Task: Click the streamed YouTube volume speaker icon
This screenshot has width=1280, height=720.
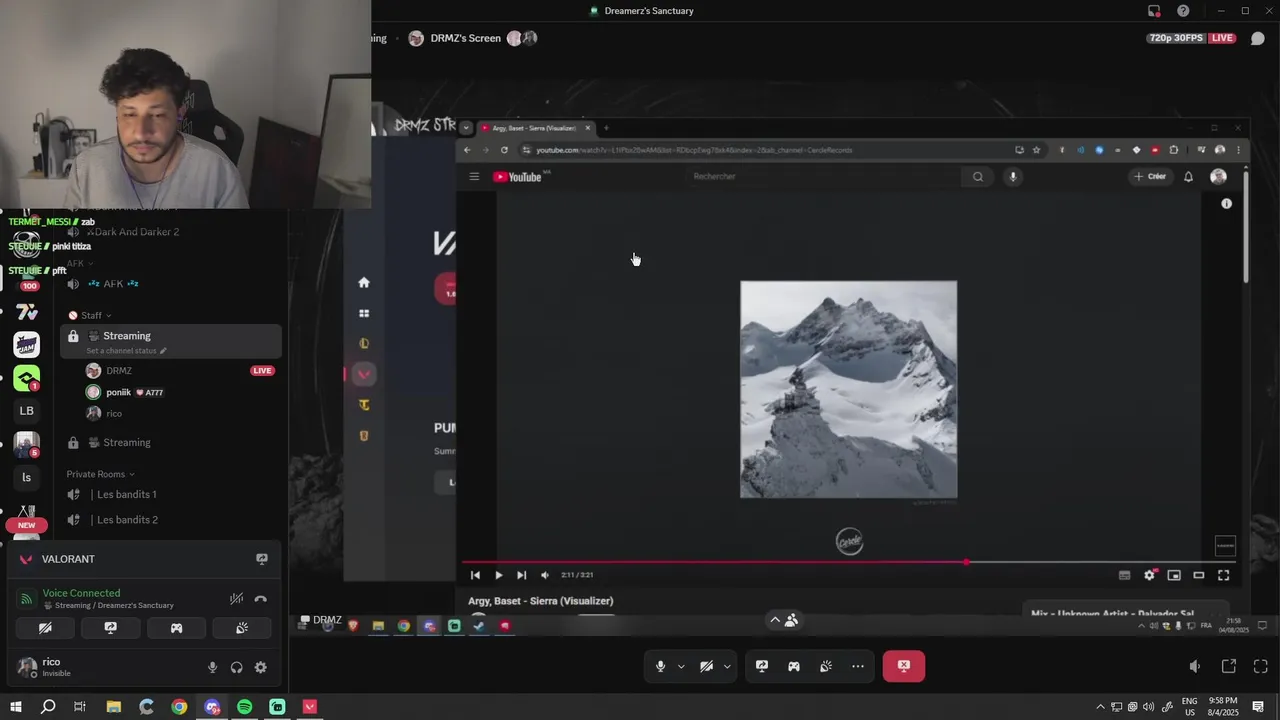Action: click(545, 575)
